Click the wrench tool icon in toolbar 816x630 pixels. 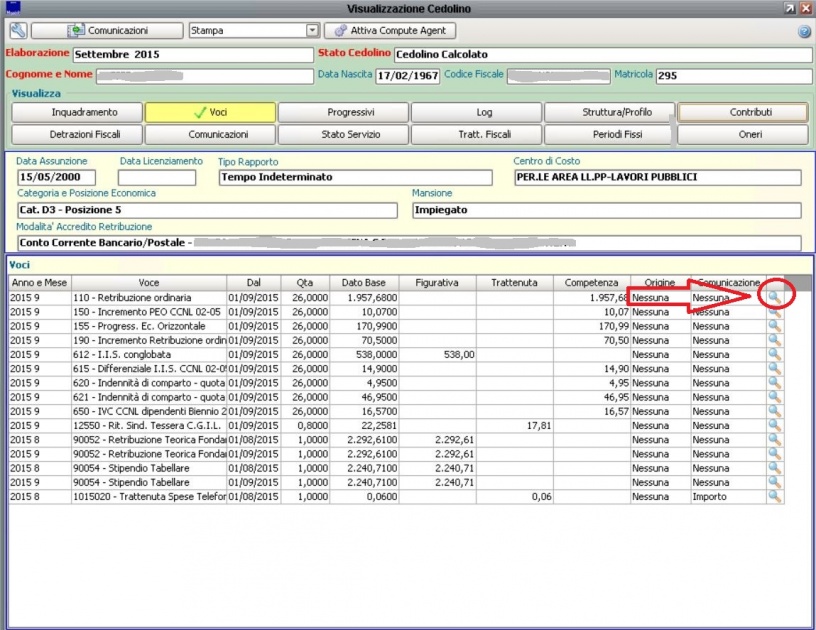tap(19, 31)
